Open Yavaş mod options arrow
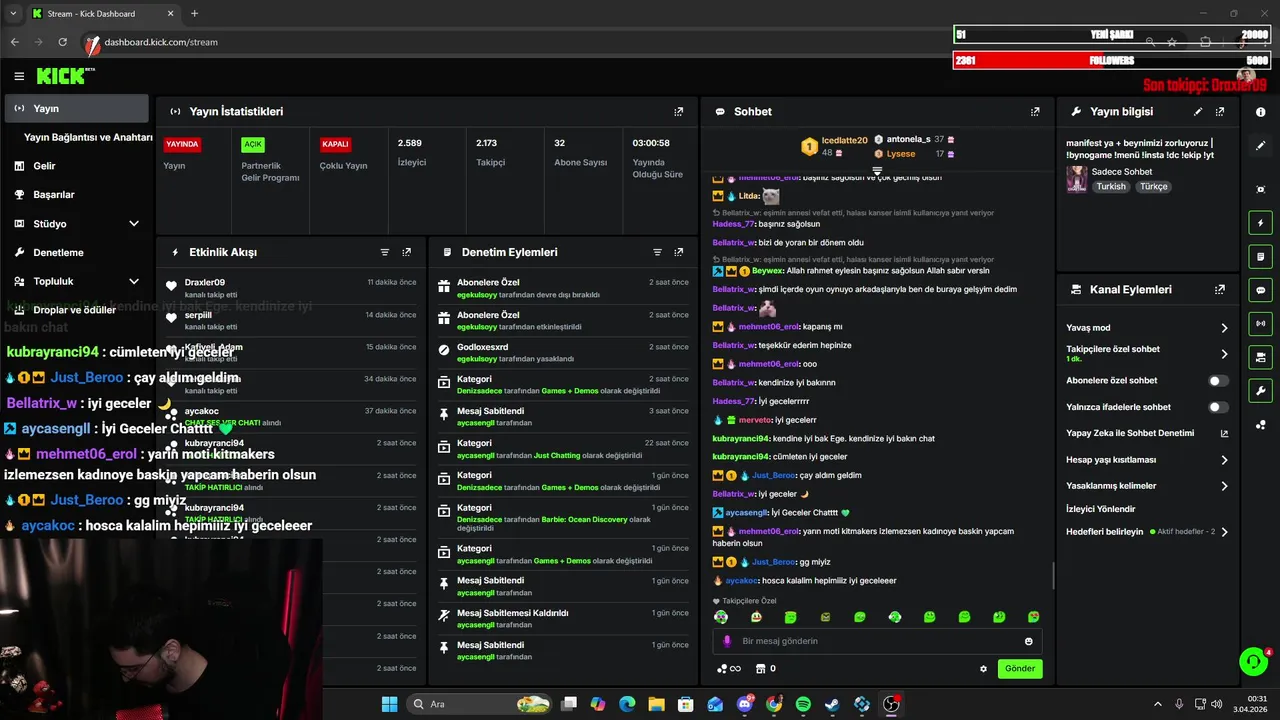The image size is (1280, 720). (1224, 328)
